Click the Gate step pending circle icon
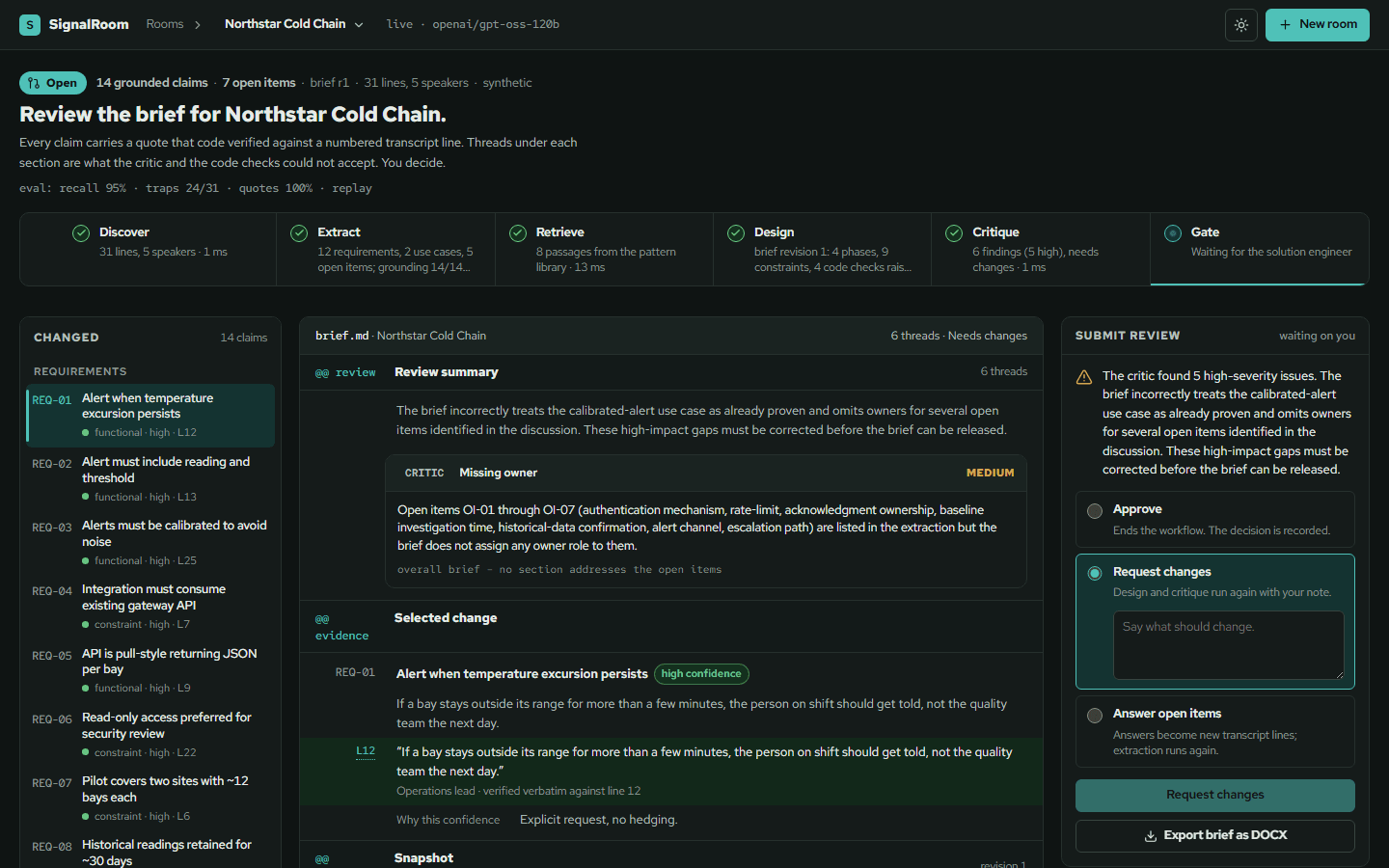This screenshot has width=1389, height=868. pyautogui.click(x=1173, y=232)
